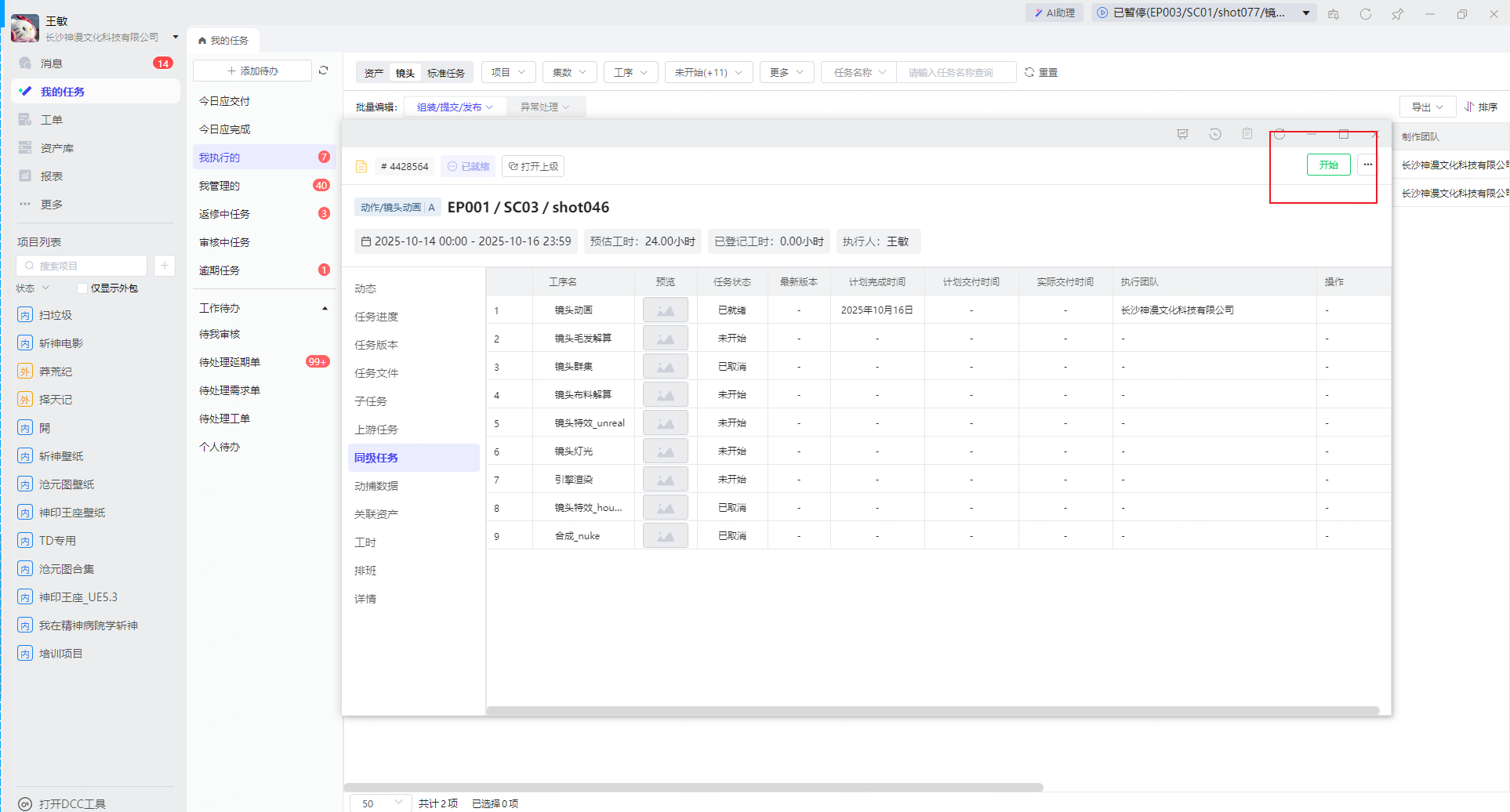Select the 子任务 tab in task dialog
The image size is (1510, 812).
pyautogui.click(x=371, y=401)
